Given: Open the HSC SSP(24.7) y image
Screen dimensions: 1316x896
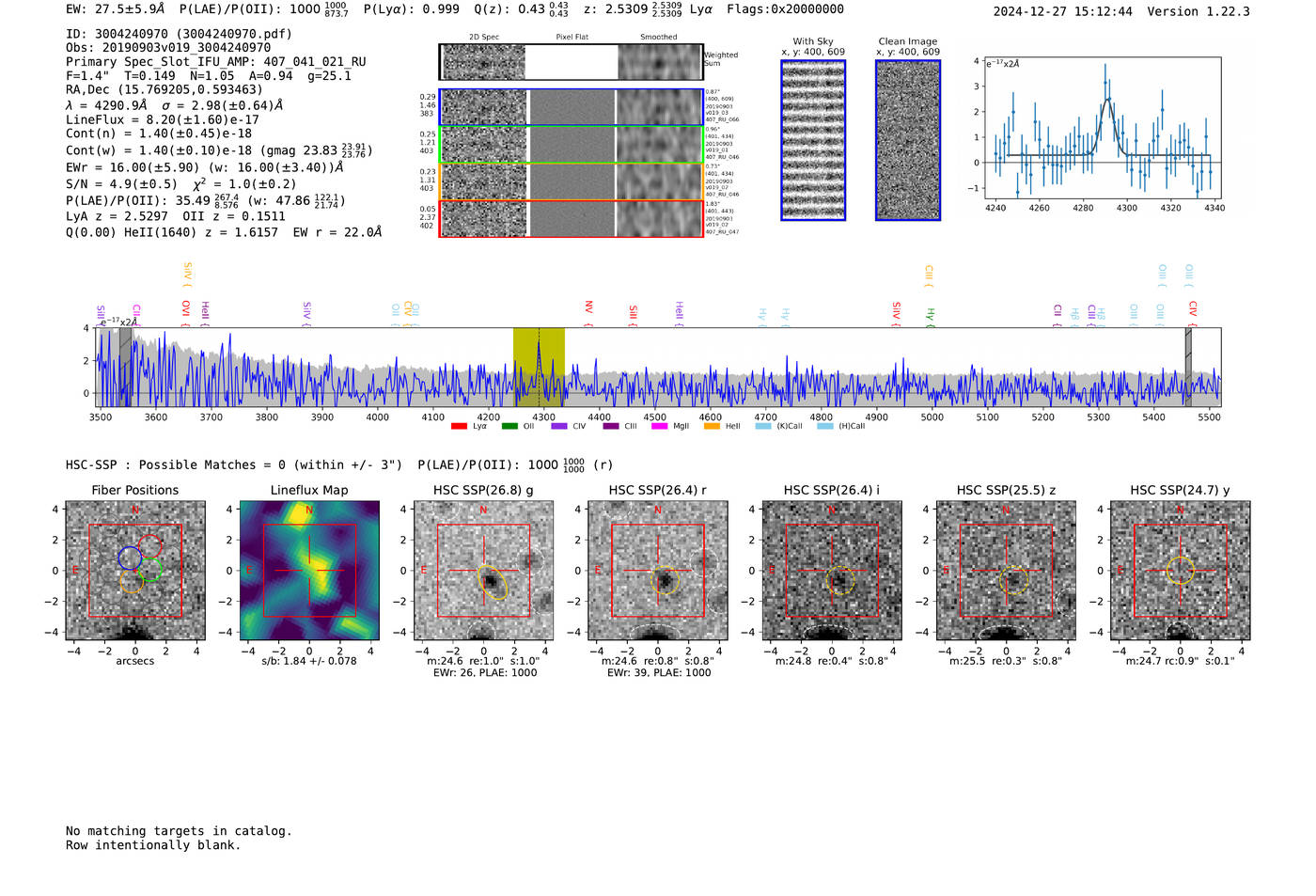Looking at the screenshot, I should coord(1180,571).
